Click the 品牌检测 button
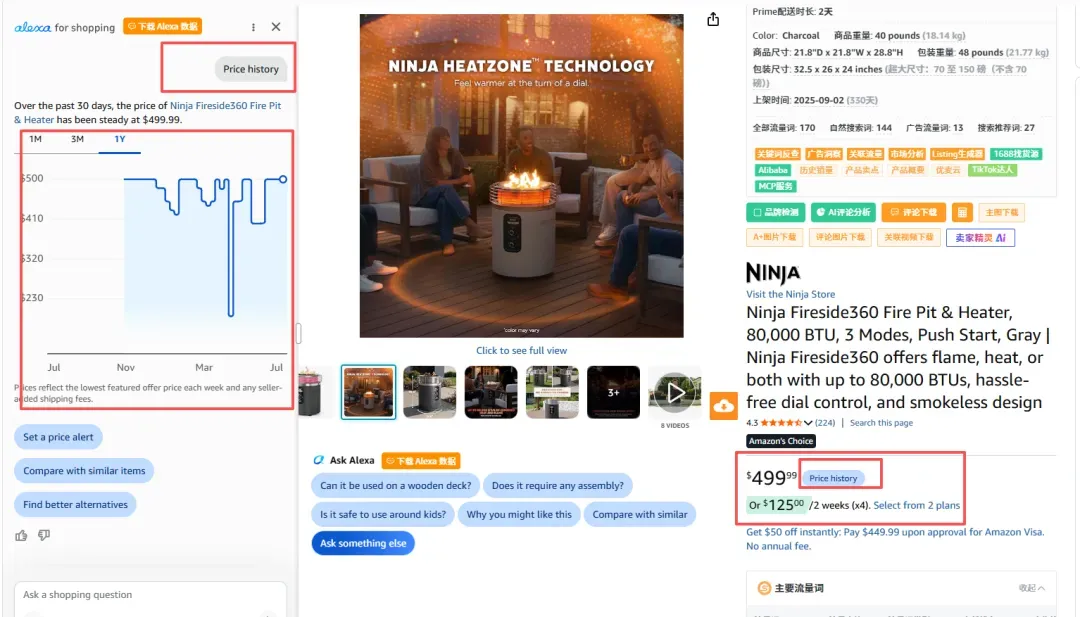This screenshot has height=617, width=1080. (776, 212)
